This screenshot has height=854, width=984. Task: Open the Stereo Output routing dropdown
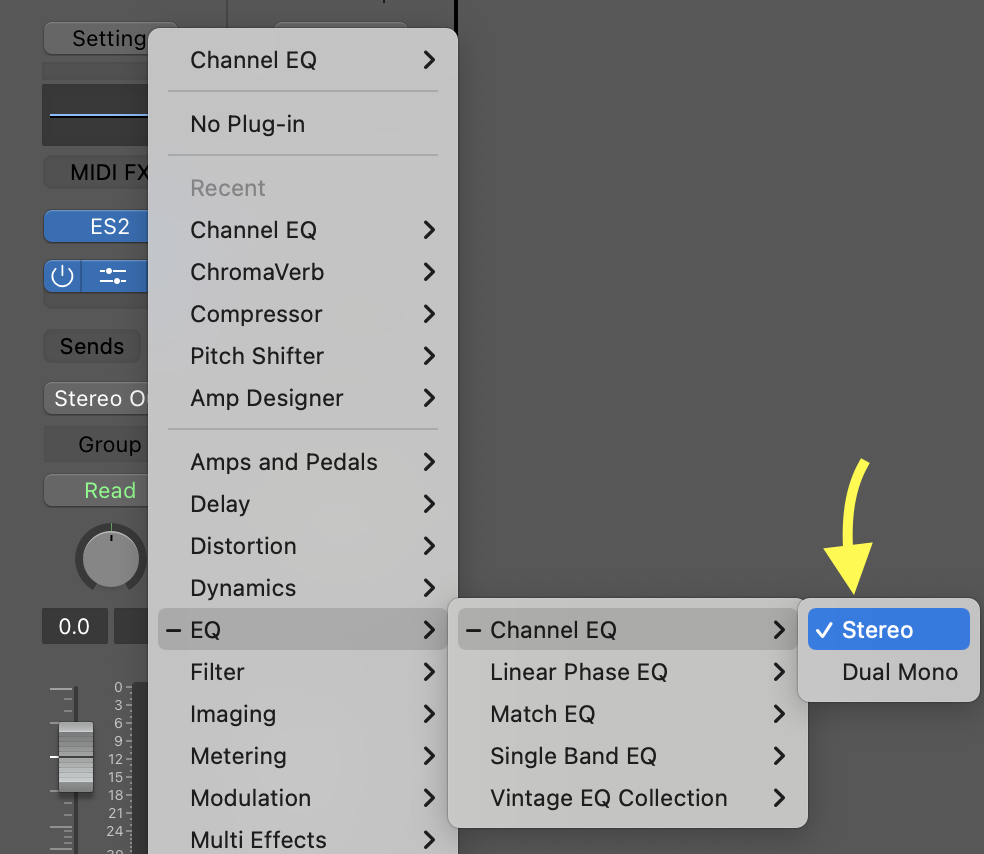pyautogui.click(x=98, y=399)
